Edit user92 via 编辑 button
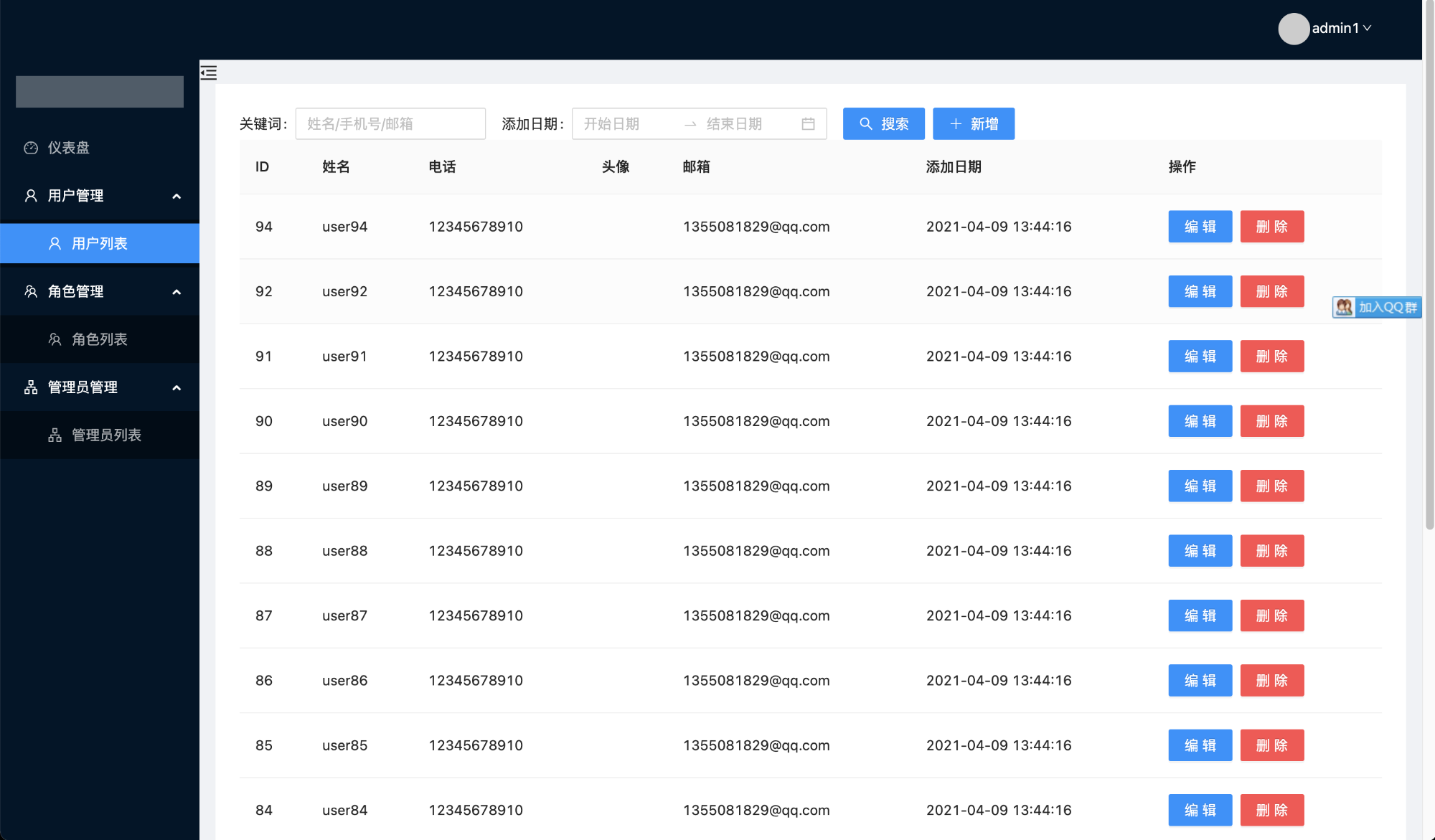Viewport: 1435px width, 840px height. point(1200,291)
